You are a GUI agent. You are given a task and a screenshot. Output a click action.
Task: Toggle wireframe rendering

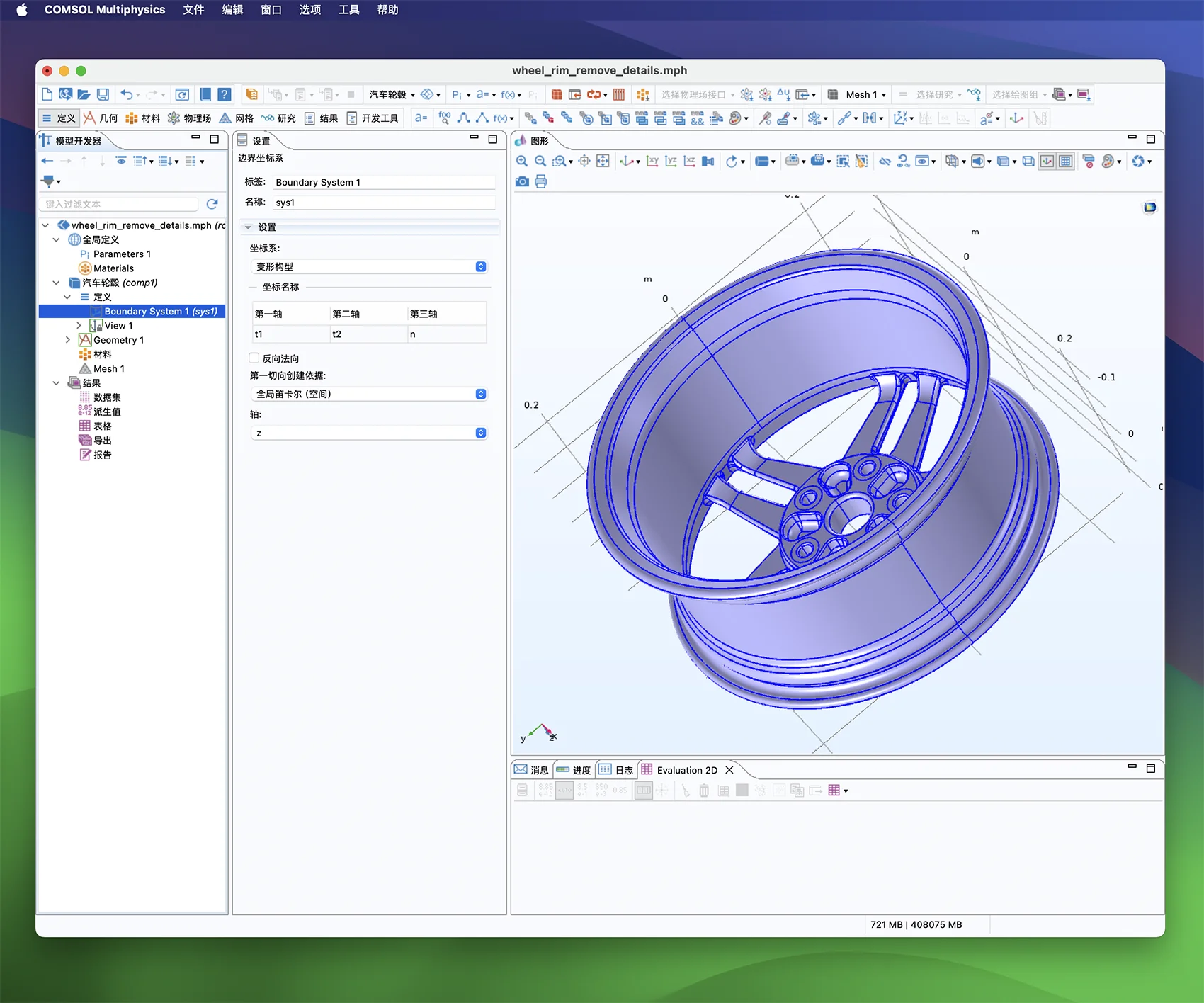(x=1028, y=161)
